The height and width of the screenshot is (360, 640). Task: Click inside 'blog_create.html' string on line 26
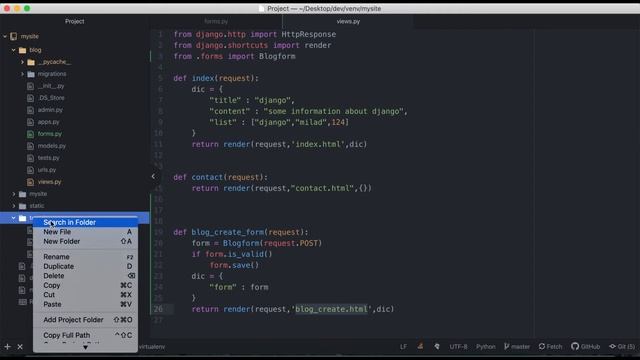click(331, 309)
